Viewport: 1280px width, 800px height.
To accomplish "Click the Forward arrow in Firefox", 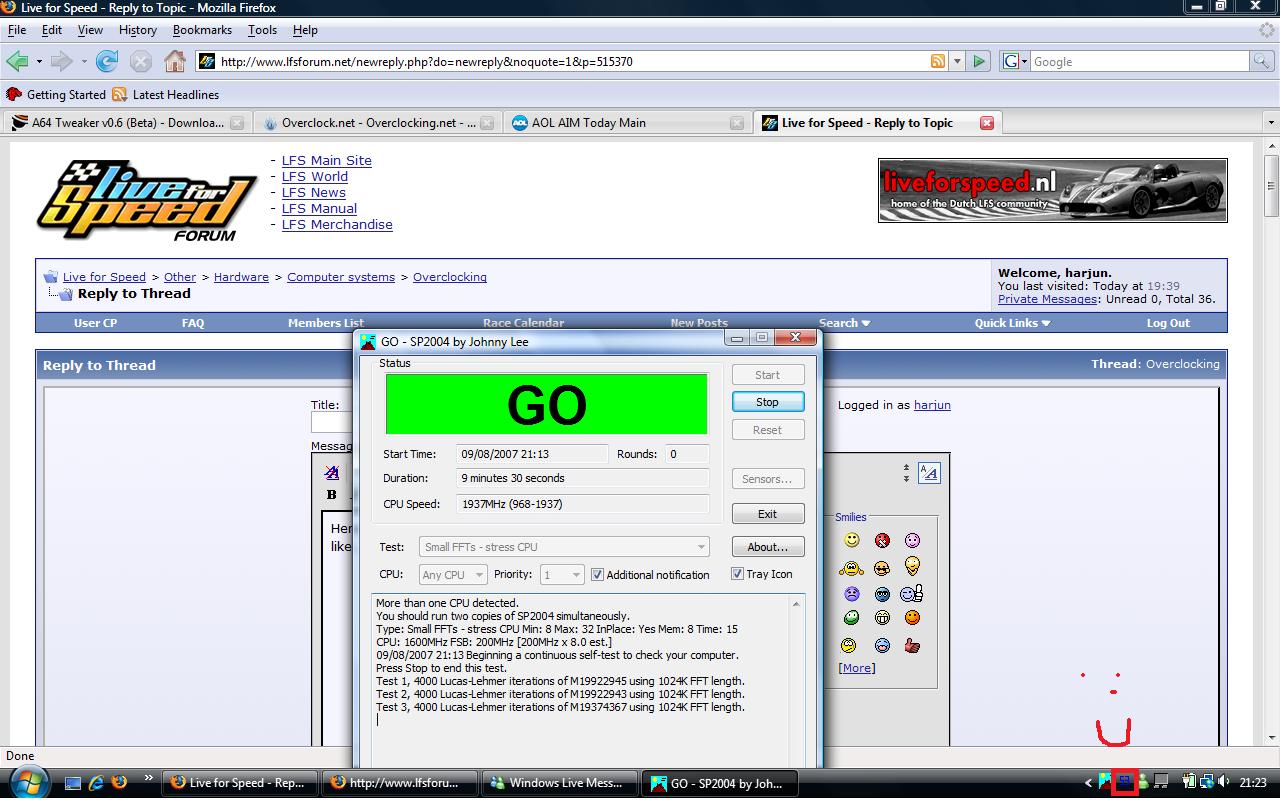I will coord(61,61).
